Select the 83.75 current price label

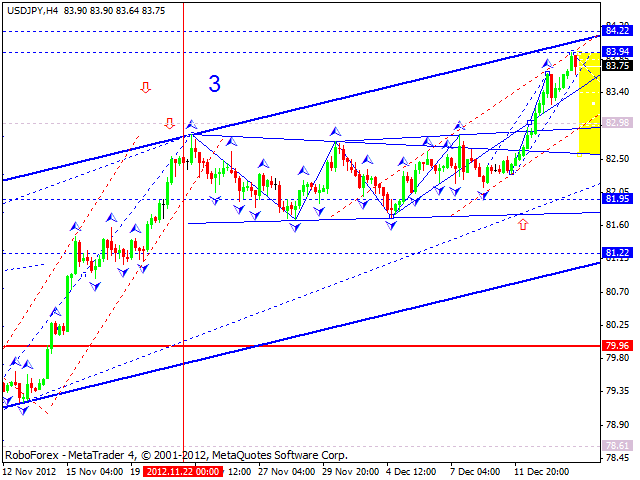click(617, 66)
